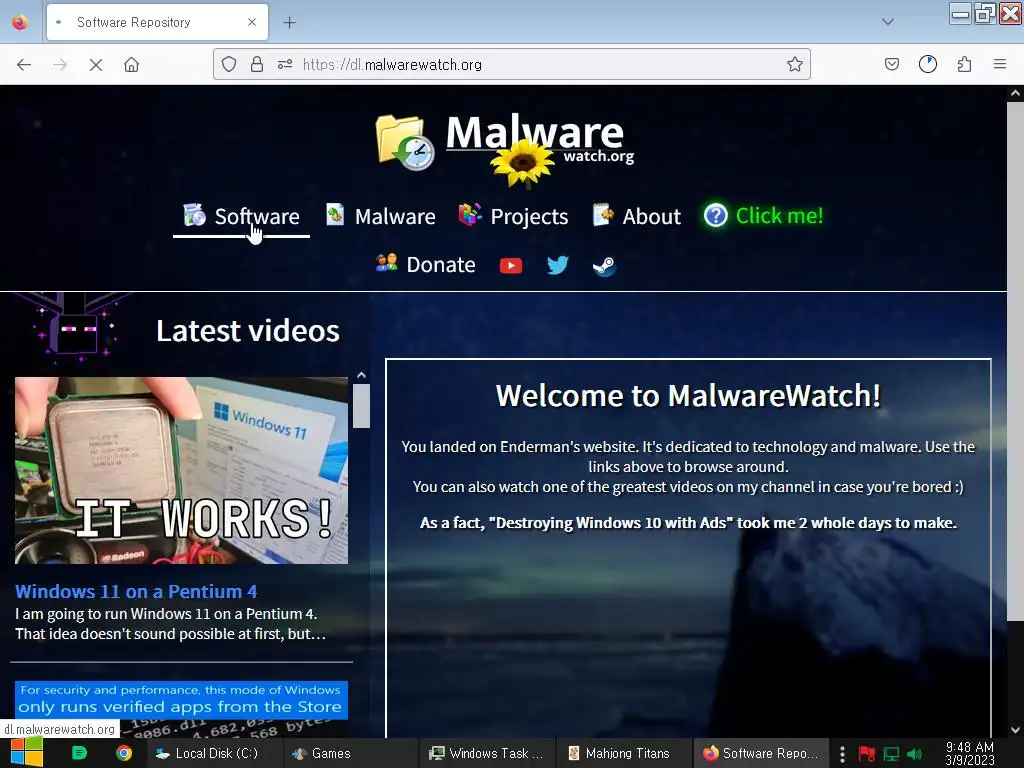Click the Enderman character icon
Image resolution: width=1024 pixels, height=768 pixels.
[x=75, y=328]
